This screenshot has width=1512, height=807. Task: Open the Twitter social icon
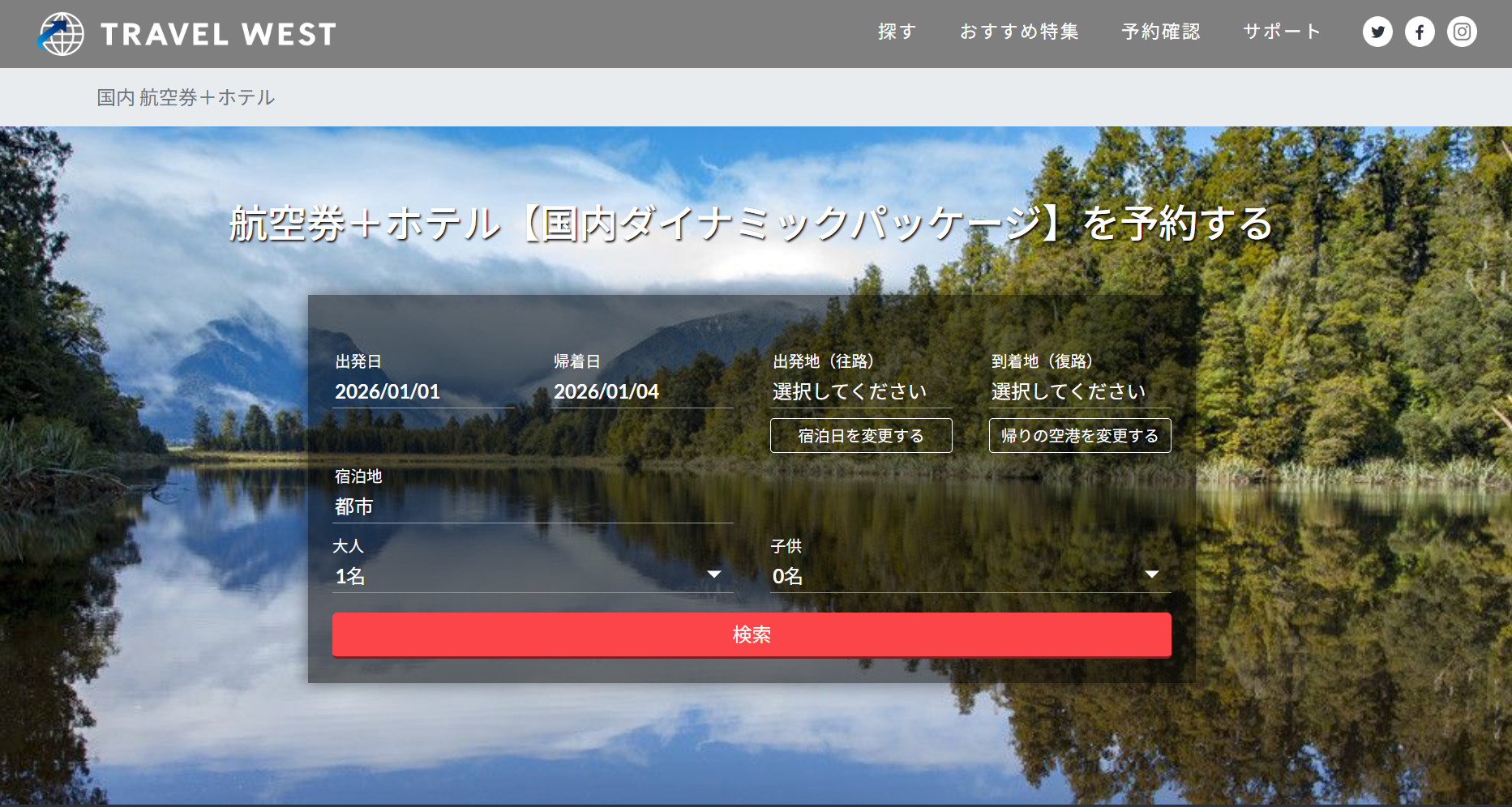tap(1377, 32)
